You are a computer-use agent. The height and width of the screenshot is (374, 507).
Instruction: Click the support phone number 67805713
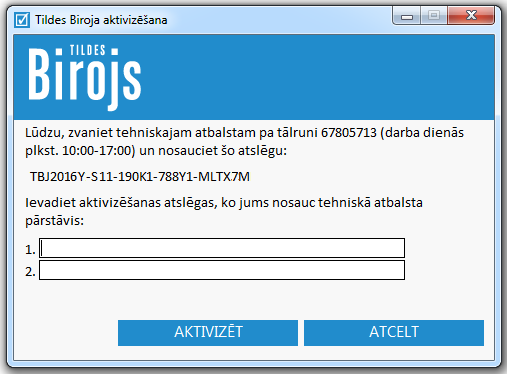click(x=349, y=133)
